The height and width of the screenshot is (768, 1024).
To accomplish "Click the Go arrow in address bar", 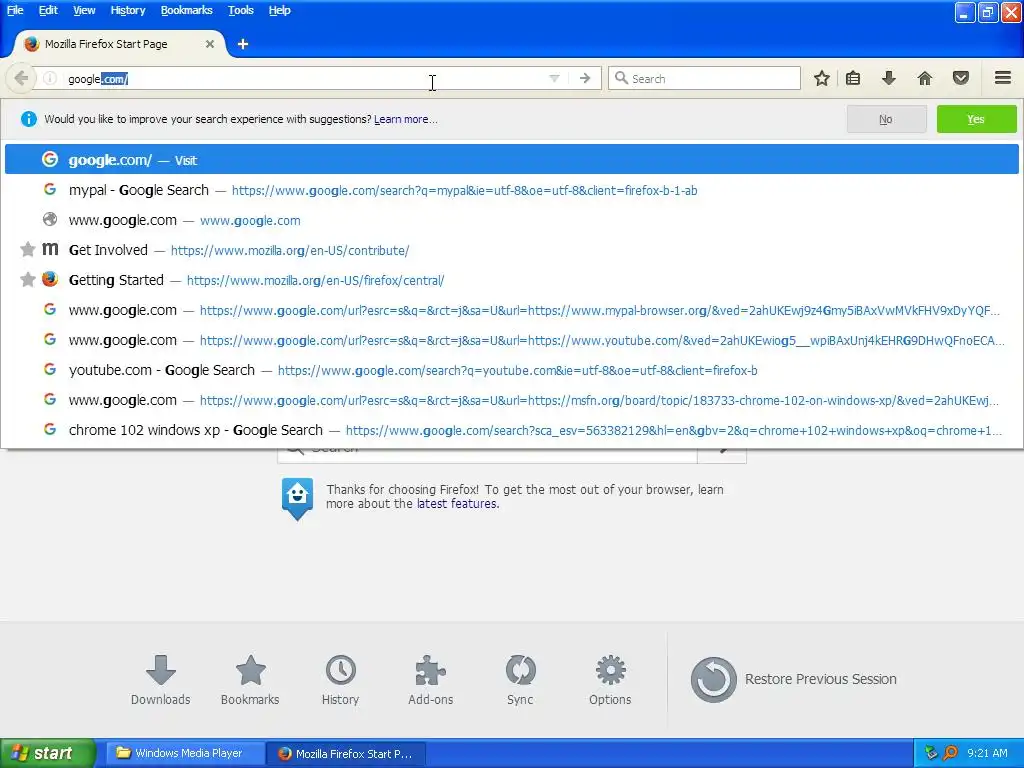I will click(x=585, y=78).
